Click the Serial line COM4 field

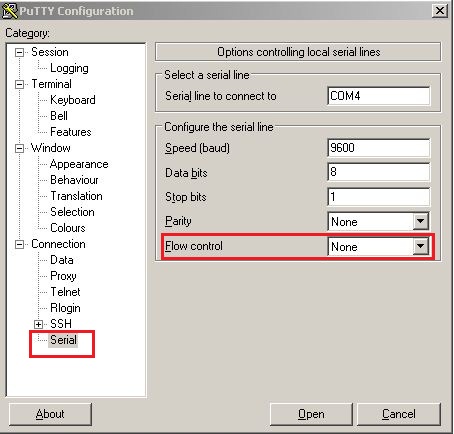click(379, 96)
